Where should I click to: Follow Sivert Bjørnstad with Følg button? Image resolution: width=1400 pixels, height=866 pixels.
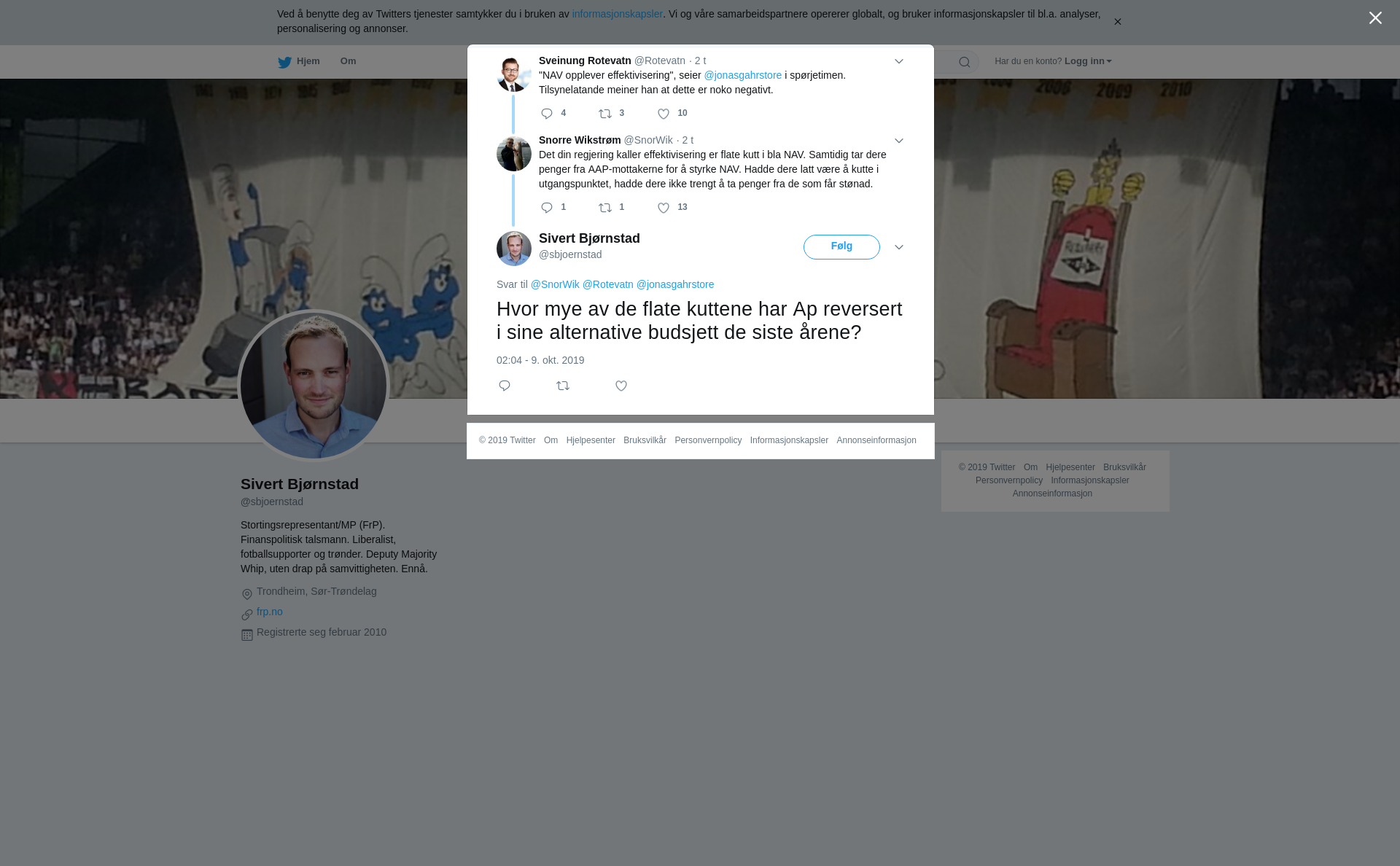(841, 247)
